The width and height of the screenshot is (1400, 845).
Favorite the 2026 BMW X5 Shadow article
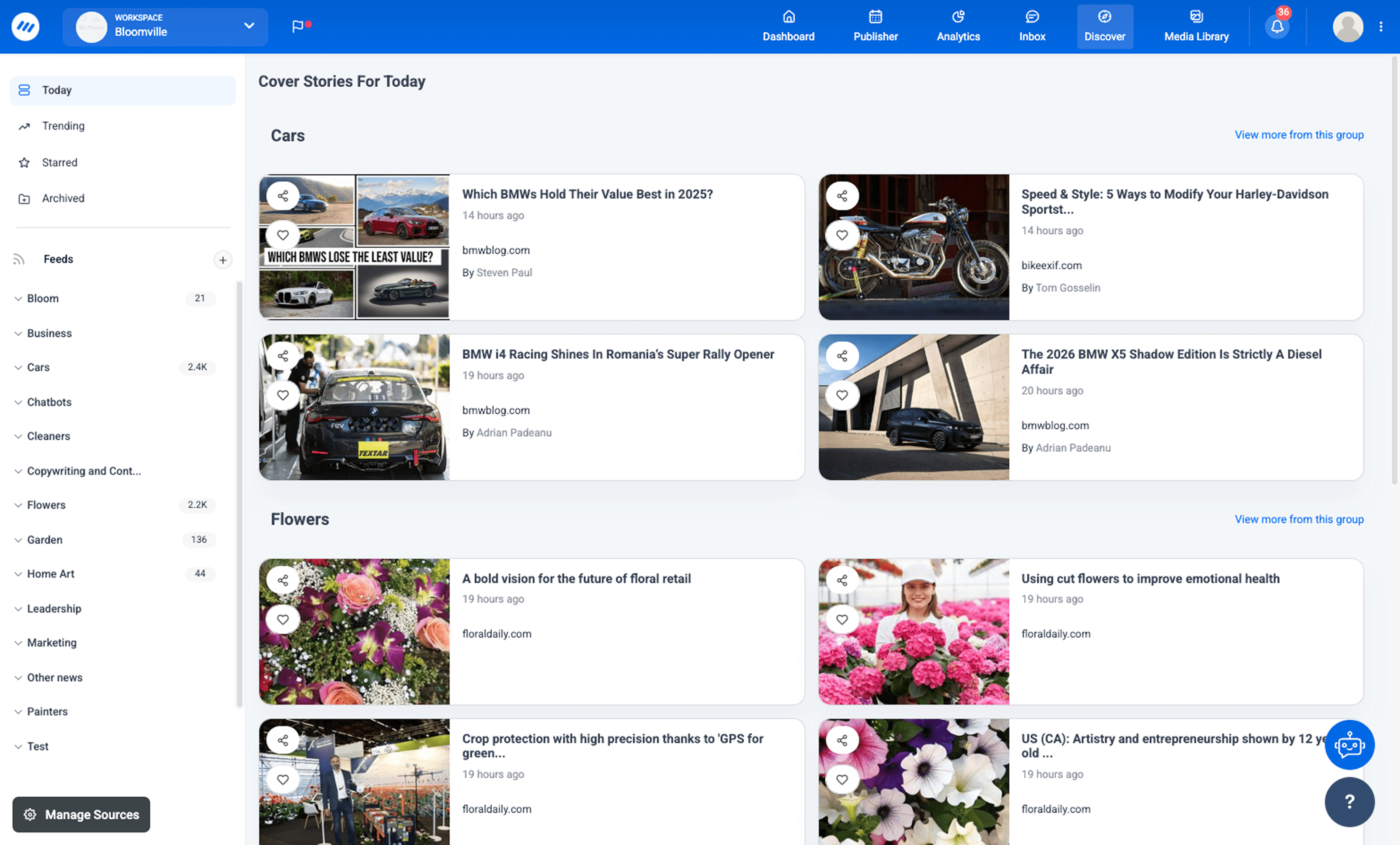[842, 395]
